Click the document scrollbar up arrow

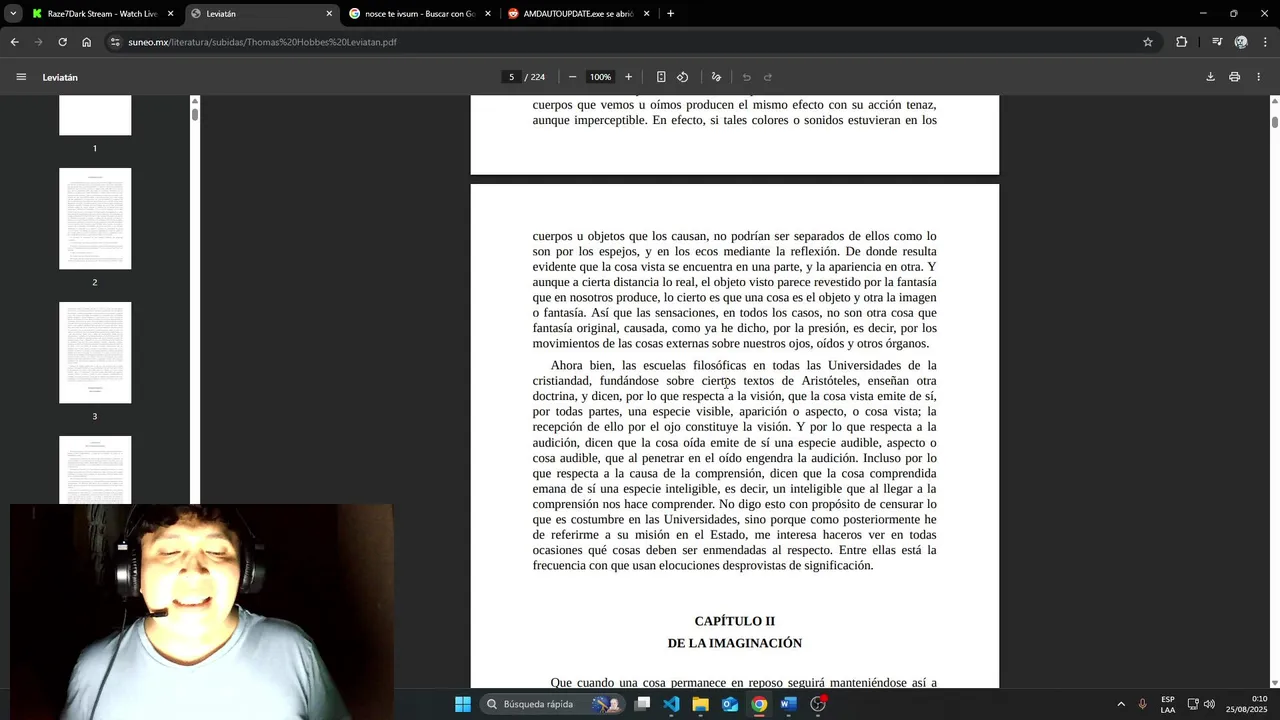click(1275, 100)
